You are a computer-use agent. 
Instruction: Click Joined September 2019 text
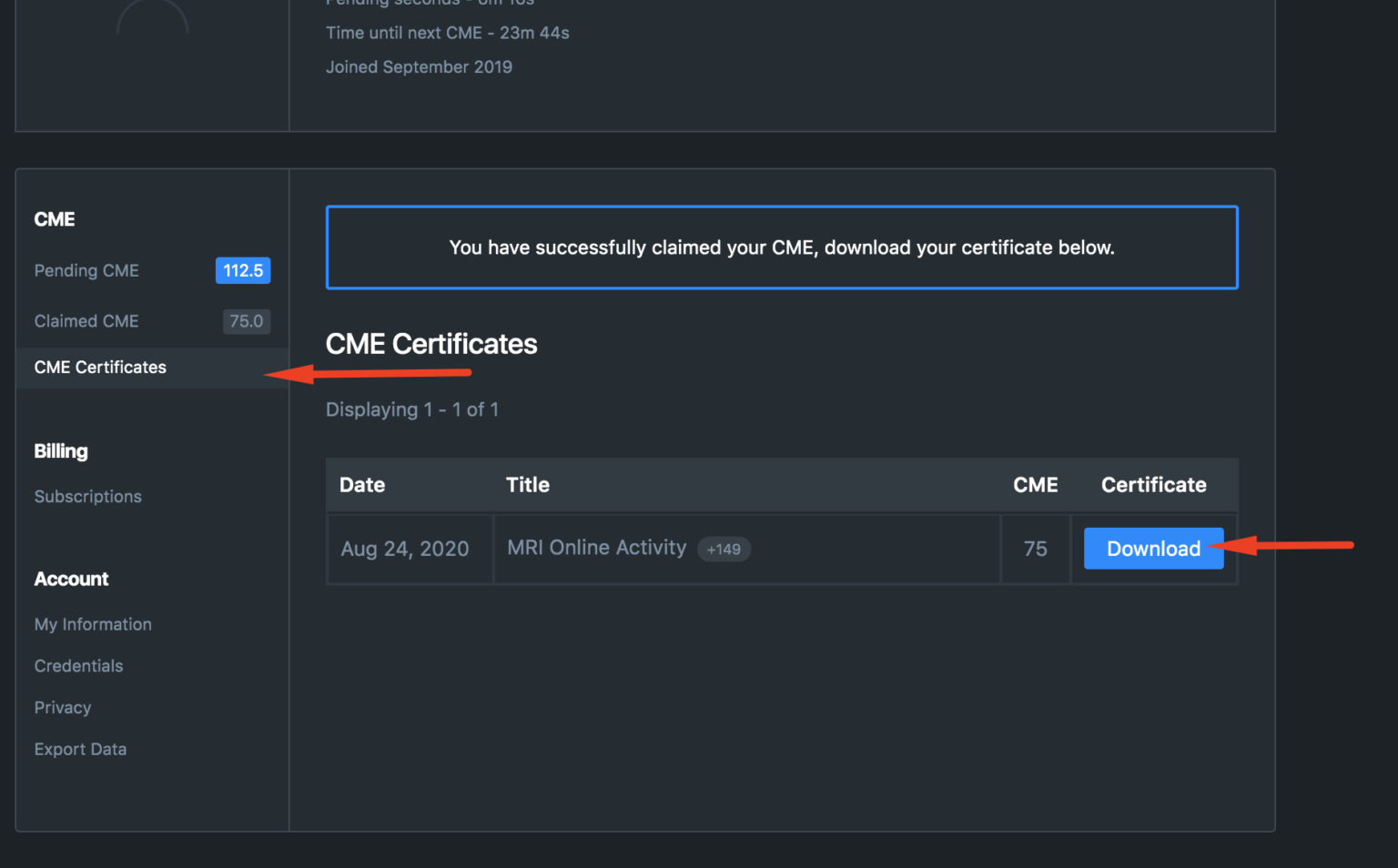[x=419, y=67]
